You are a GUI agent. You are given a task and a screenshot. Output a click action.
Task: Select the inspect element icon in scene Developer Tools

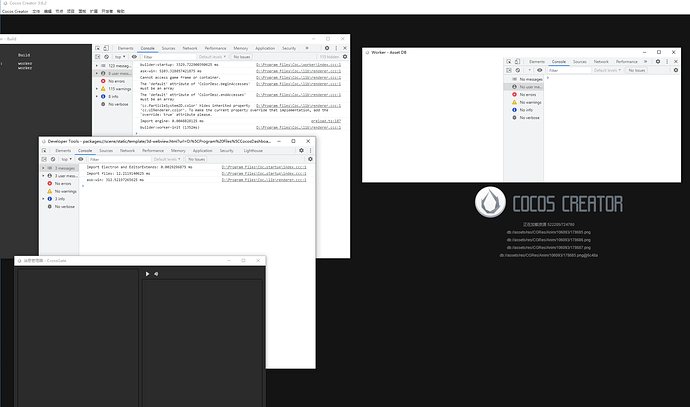(44, 150)
